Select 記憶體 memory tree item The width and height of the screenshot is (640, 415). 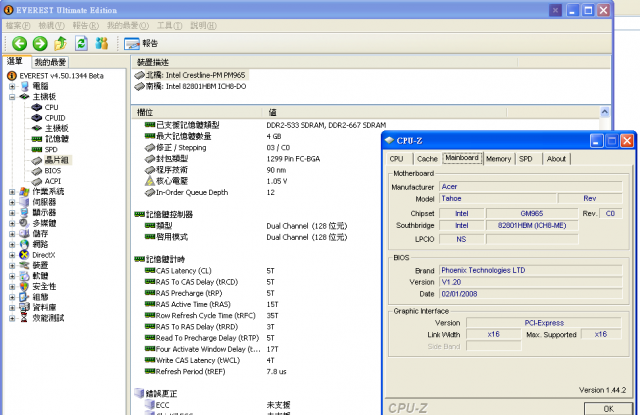(56, 139)
